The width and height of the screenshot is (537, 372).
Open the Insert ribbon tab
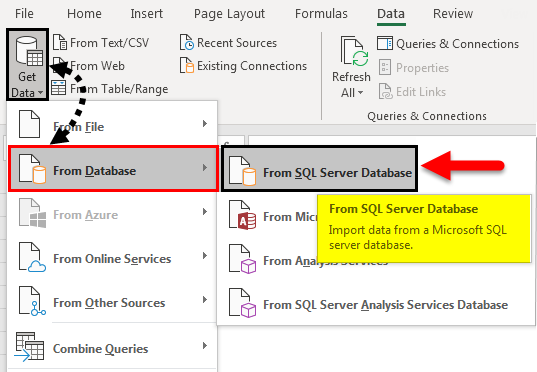(147, 14)
